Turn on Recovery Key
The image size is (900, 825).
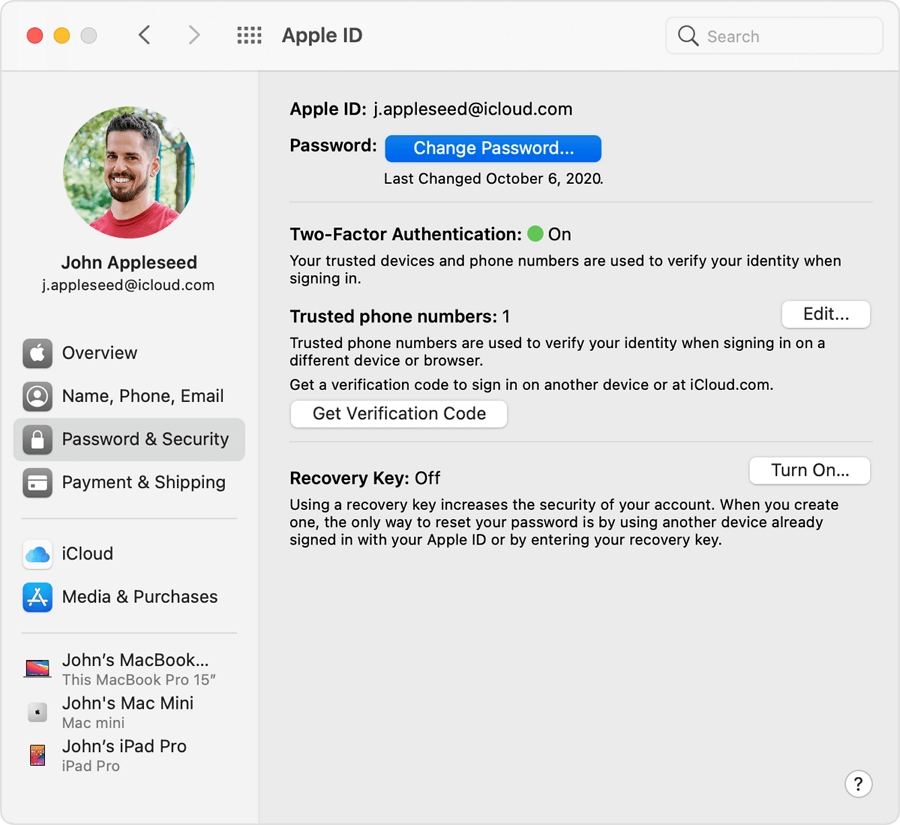tap(810, 470)
